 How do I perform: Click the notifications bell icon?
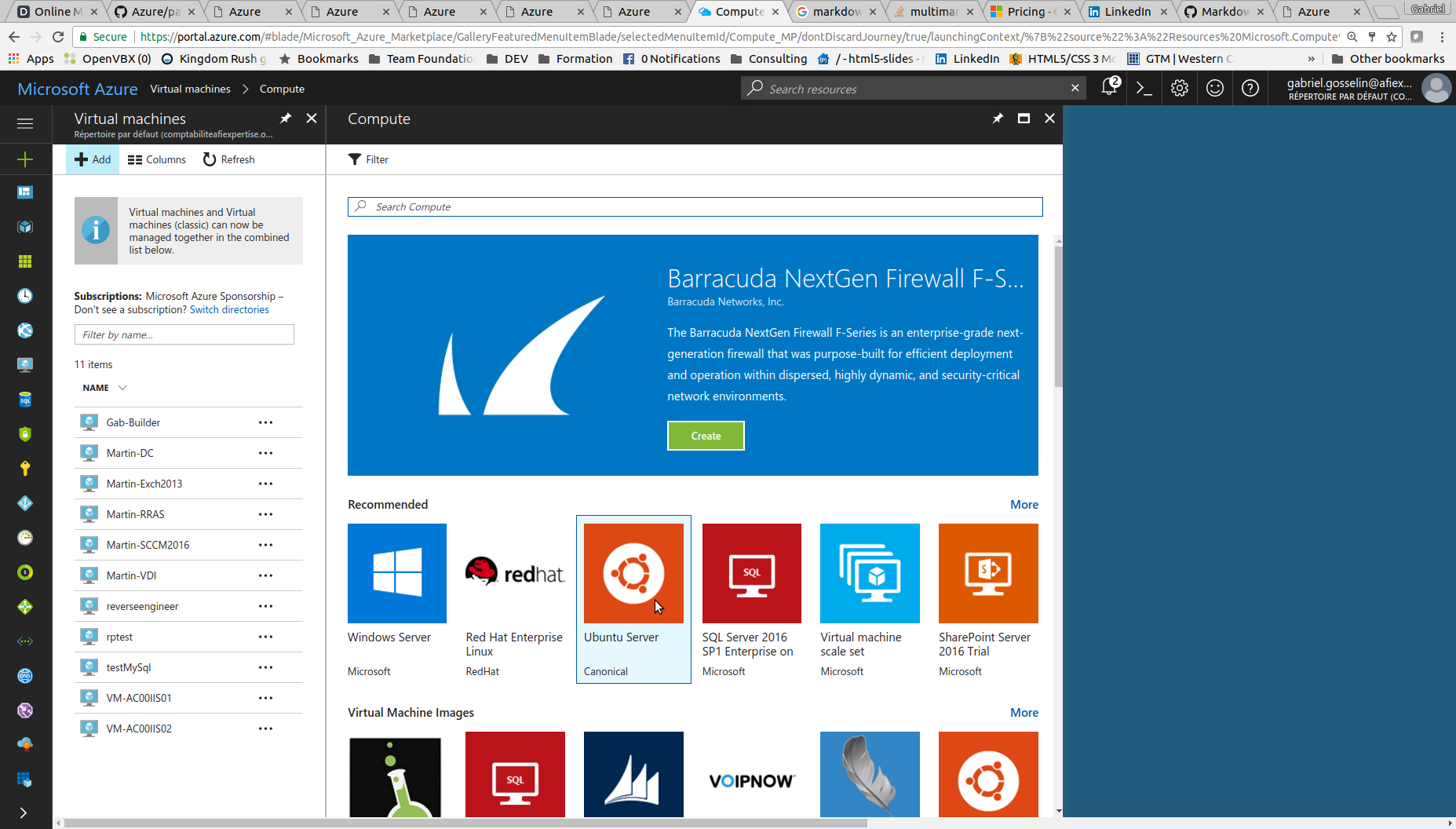(x=1108, y=88)
